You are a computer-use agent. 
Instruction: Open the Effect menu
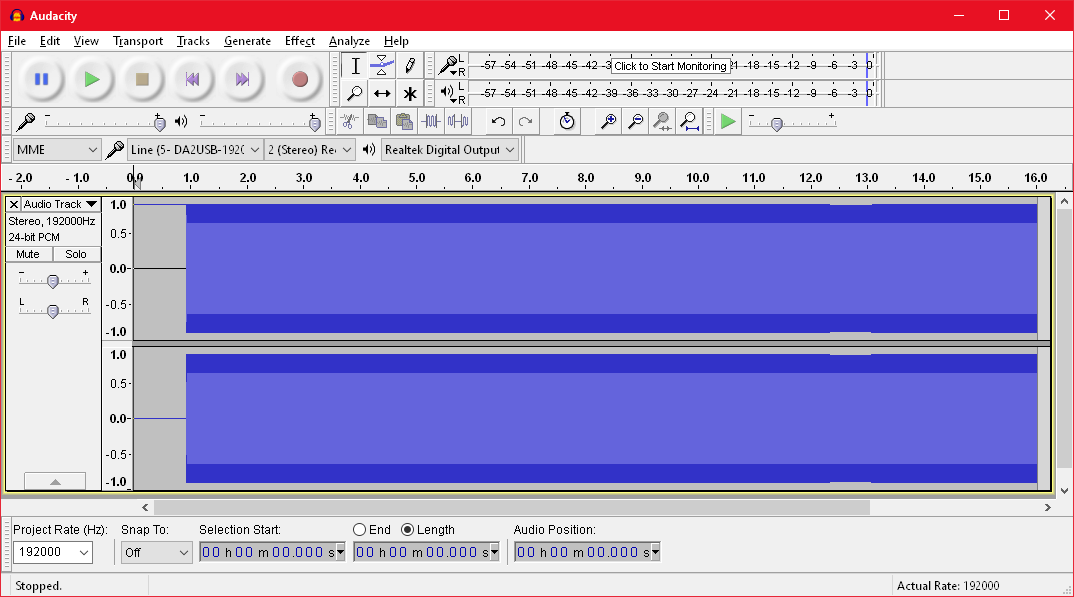tap(300, 41)
